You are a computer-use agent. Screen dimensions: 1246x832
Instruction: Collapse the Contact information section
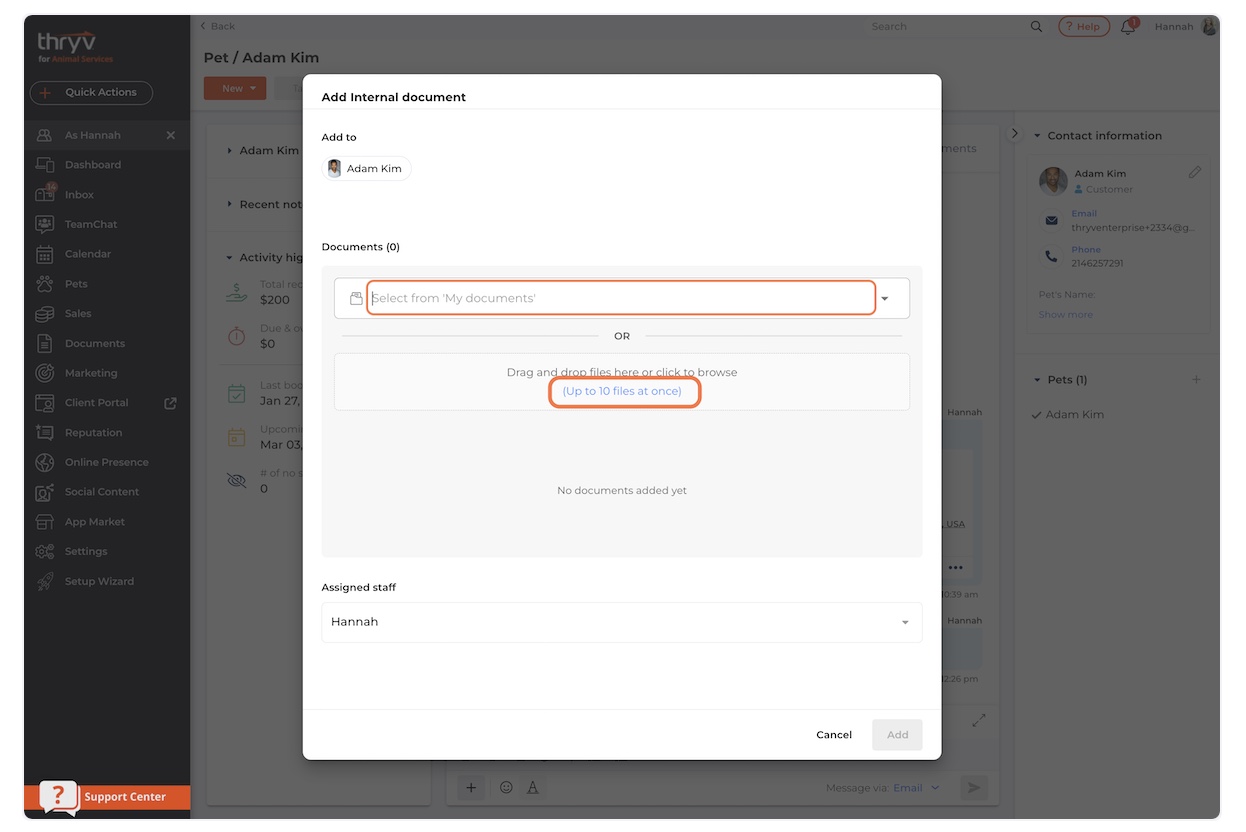click(1037, 136)
